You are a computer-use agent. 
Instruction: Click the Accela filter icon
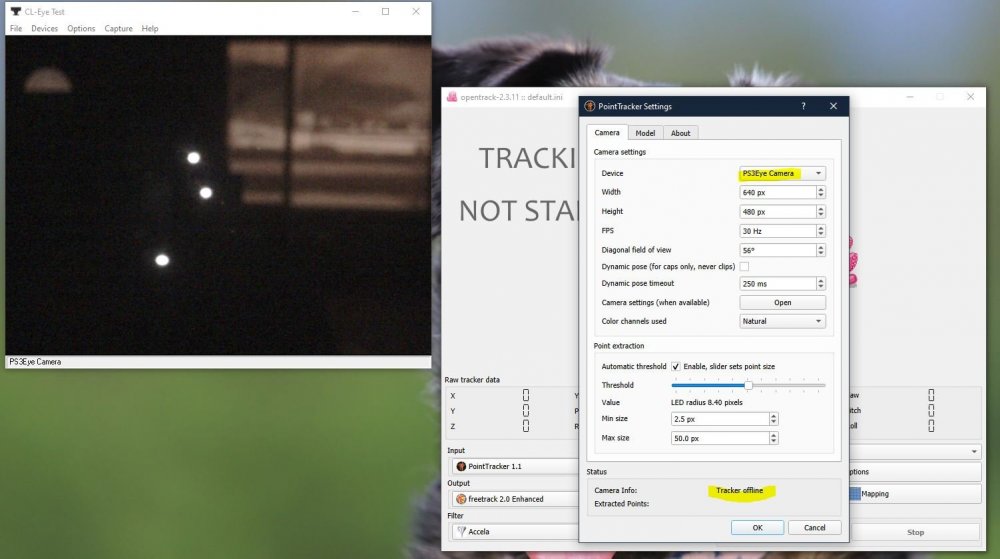click(461, 532)
